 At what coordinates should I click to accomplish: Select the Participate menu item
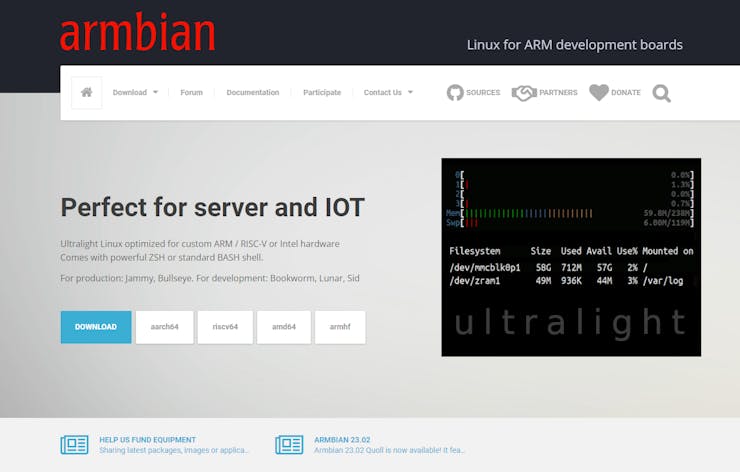tap(322, 93)
